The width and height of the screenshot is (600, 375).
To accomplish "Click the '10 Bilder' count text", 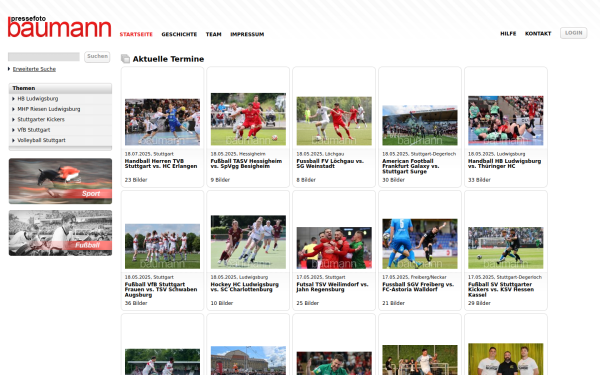I will (222, 303).
